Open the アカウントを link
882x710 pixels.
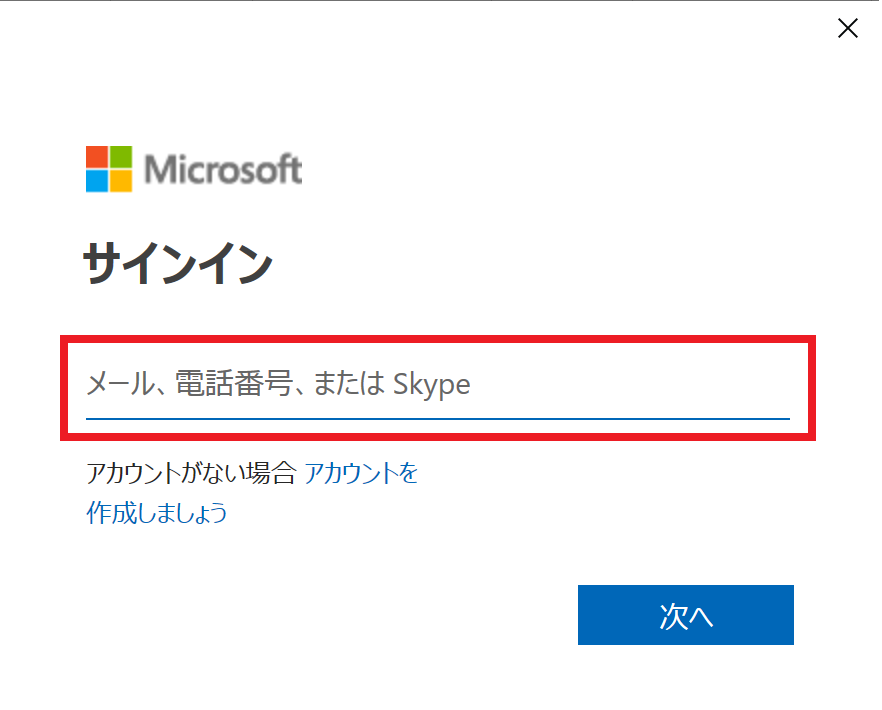click(x=361, y=473)
